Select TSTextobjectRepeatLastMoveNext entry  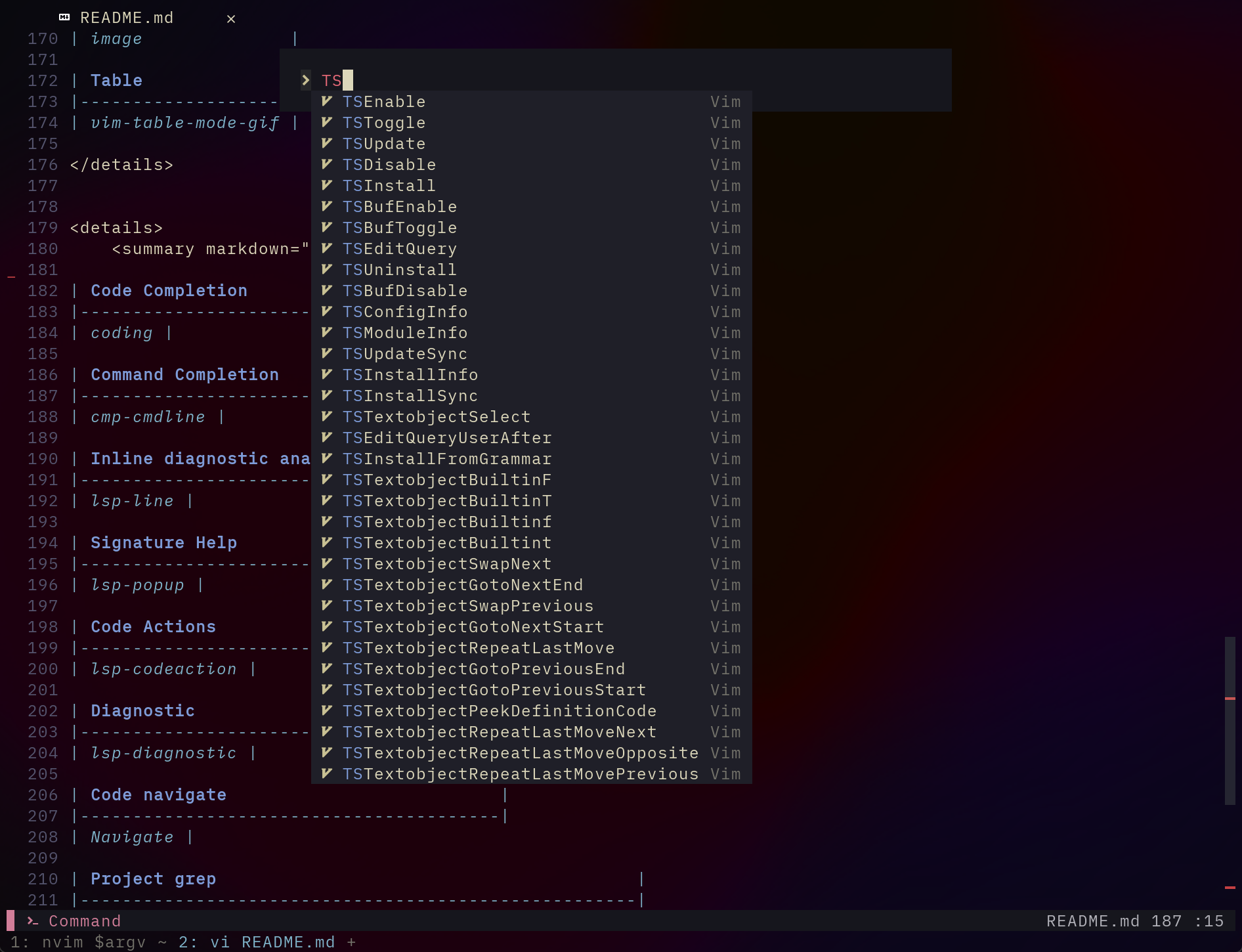532,732
